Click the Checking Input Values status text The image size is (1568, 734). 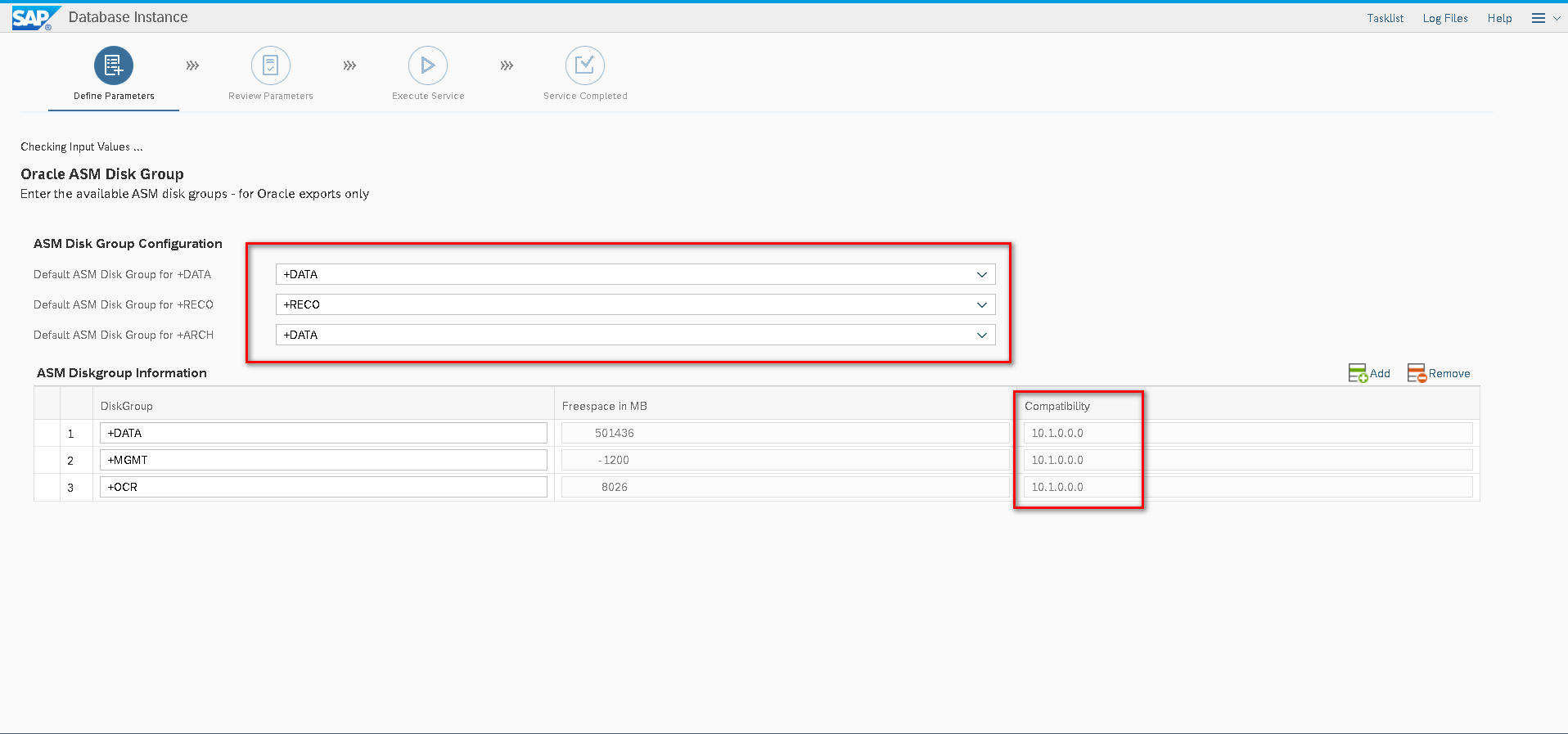point(82,146)
